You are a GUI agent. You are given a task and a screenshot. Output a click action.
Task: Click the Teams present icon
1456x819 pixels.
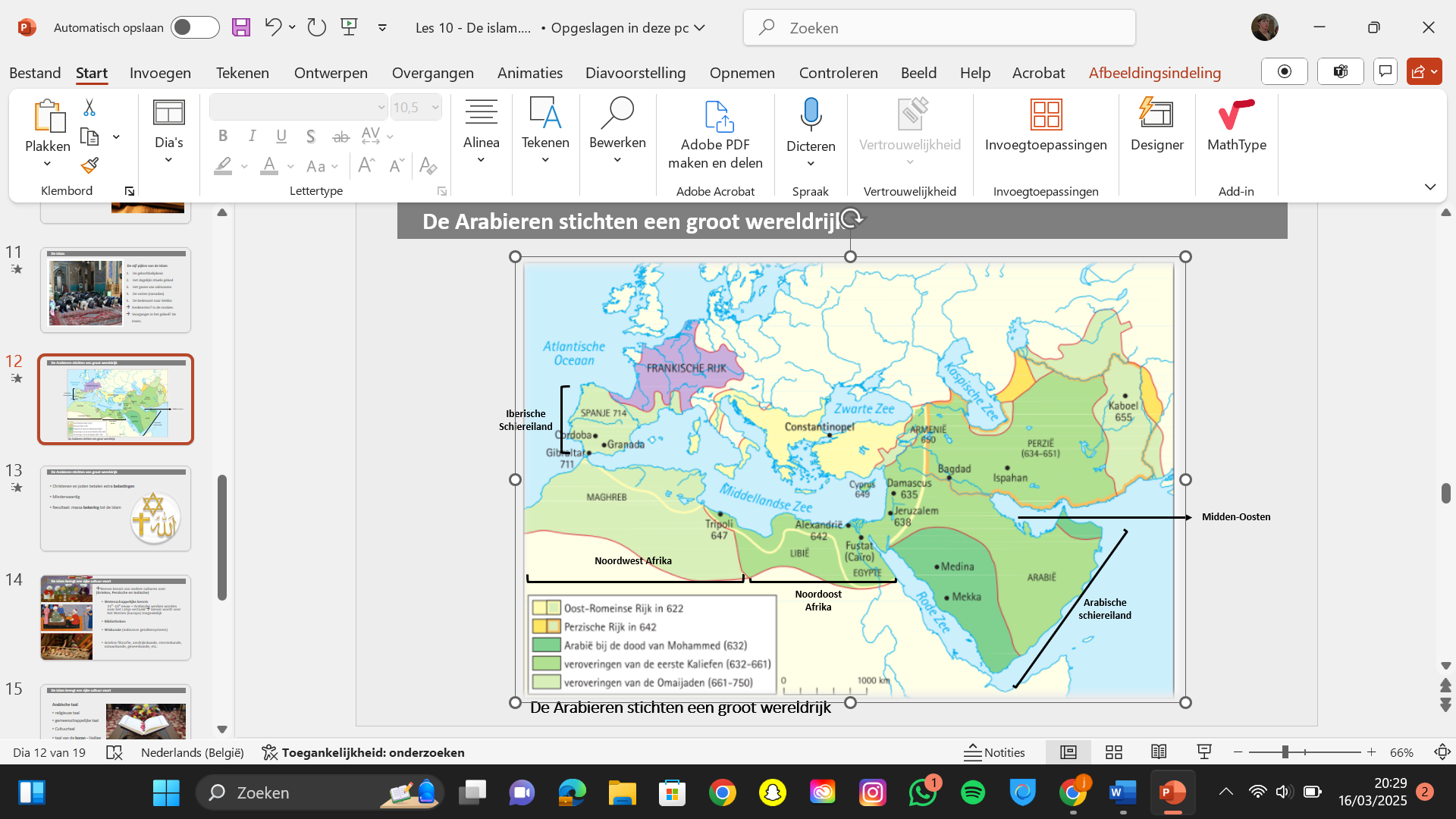[x=1341, y=71]
